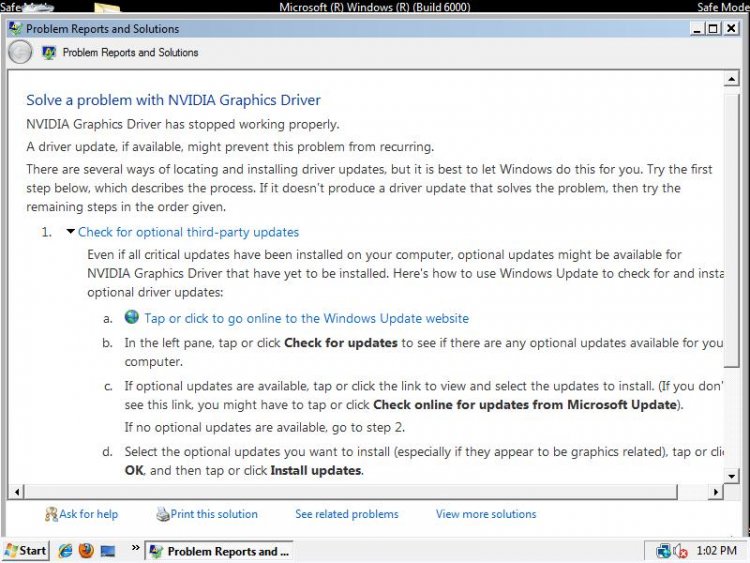Open Check for optional third-party updates link
Image resolution: width=750 pixels, height=563 pixels.
(x=188, y=232)
